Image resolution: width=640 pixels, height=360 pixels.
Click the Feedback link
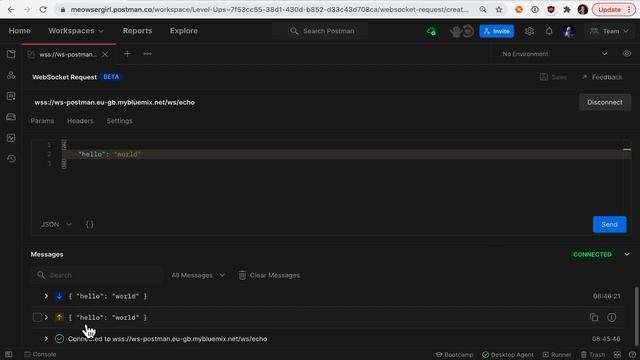(602, 77)
